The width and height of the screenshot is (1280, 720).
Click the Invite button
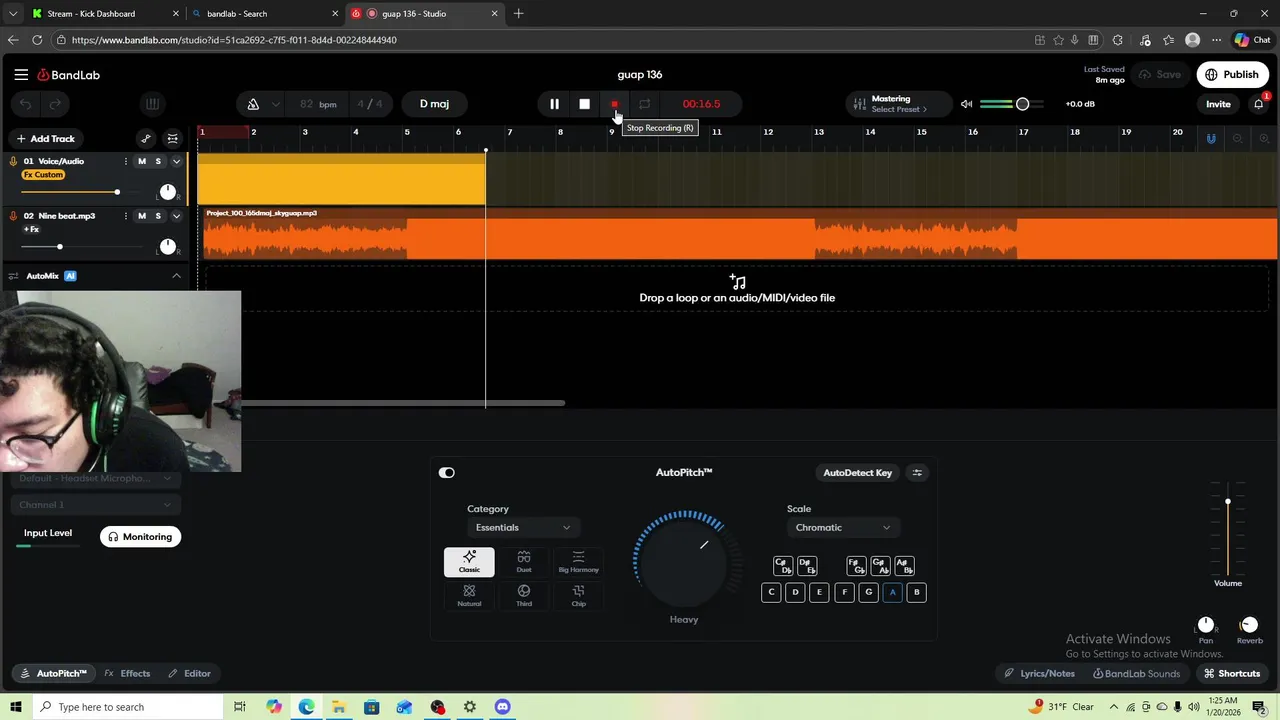(1218, 104)
